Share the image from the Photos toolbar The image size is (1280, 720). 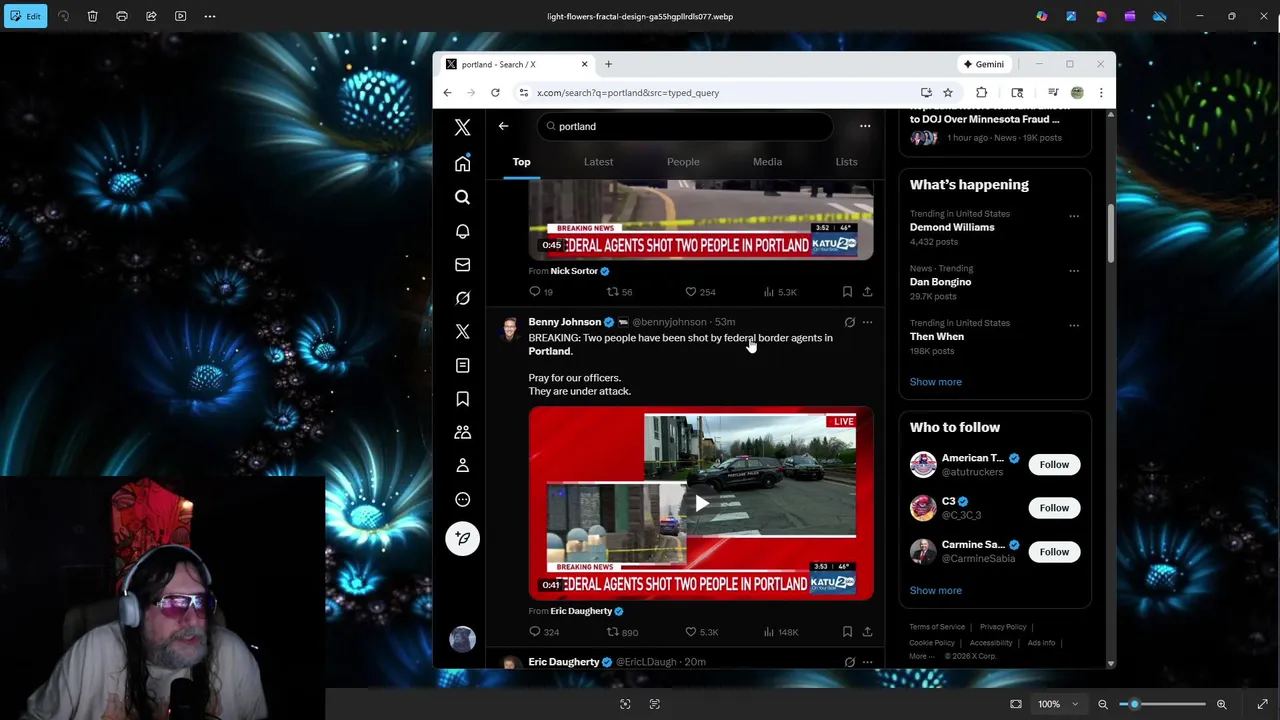click(x=151, y=16)
